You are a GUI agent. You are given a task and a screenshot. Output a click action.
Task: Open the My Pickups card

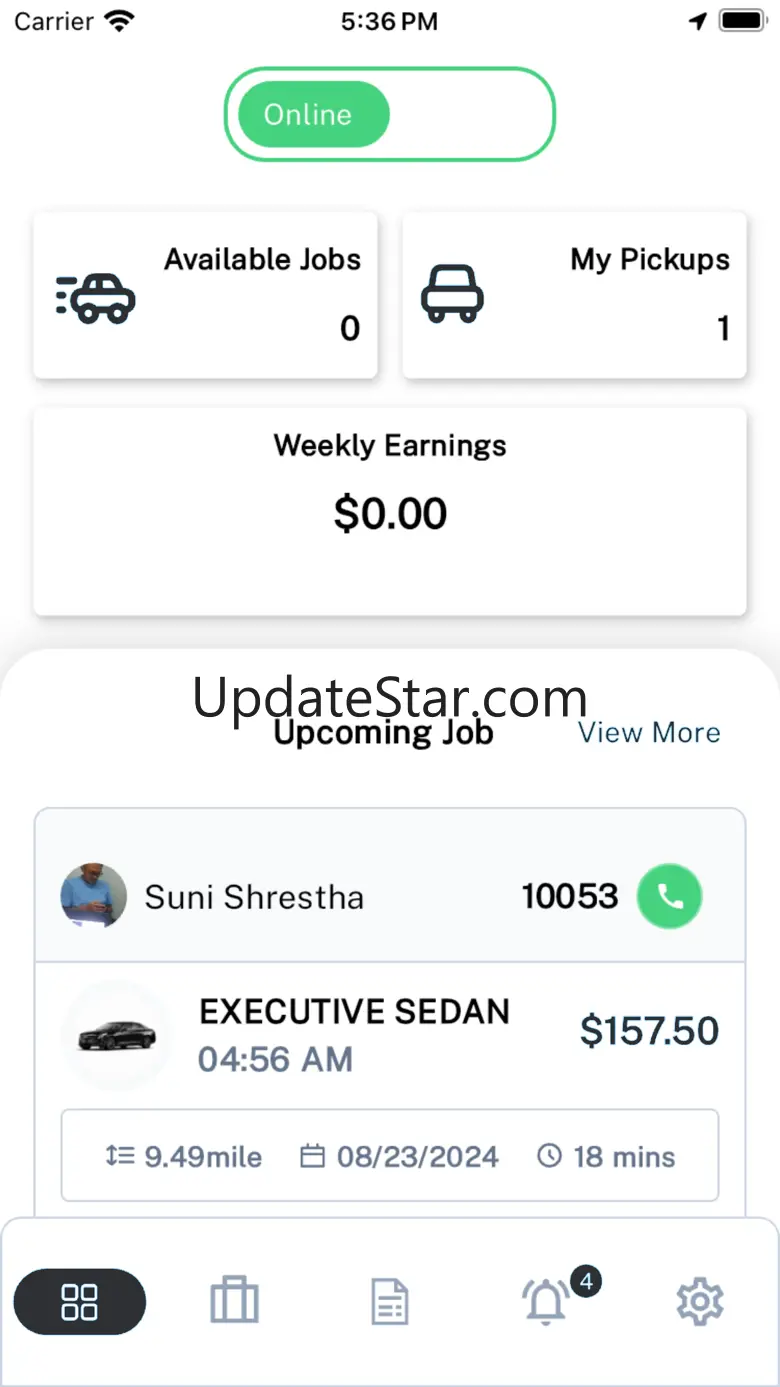point(574,295)
